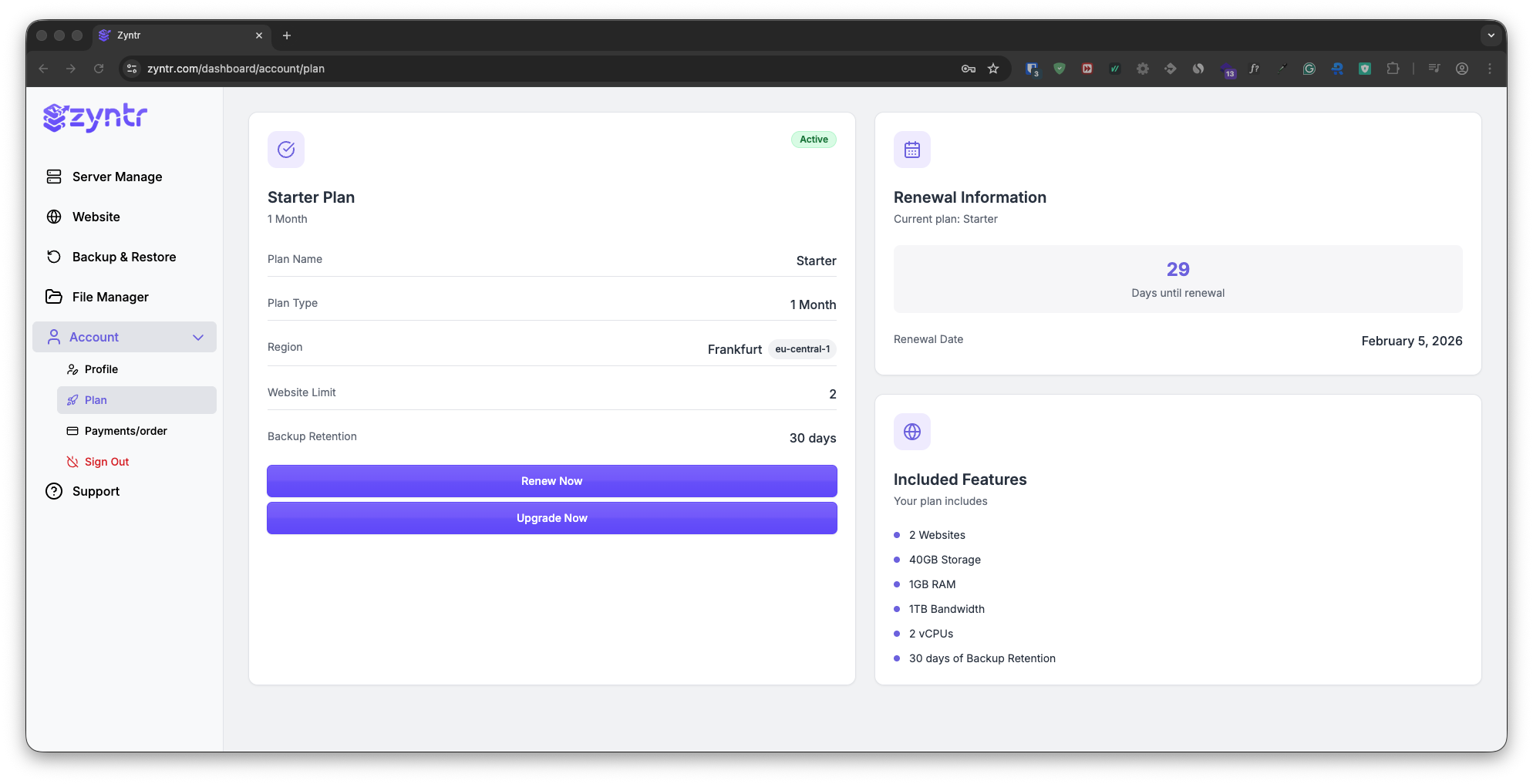Go forward in browser history

coord(71,69)
